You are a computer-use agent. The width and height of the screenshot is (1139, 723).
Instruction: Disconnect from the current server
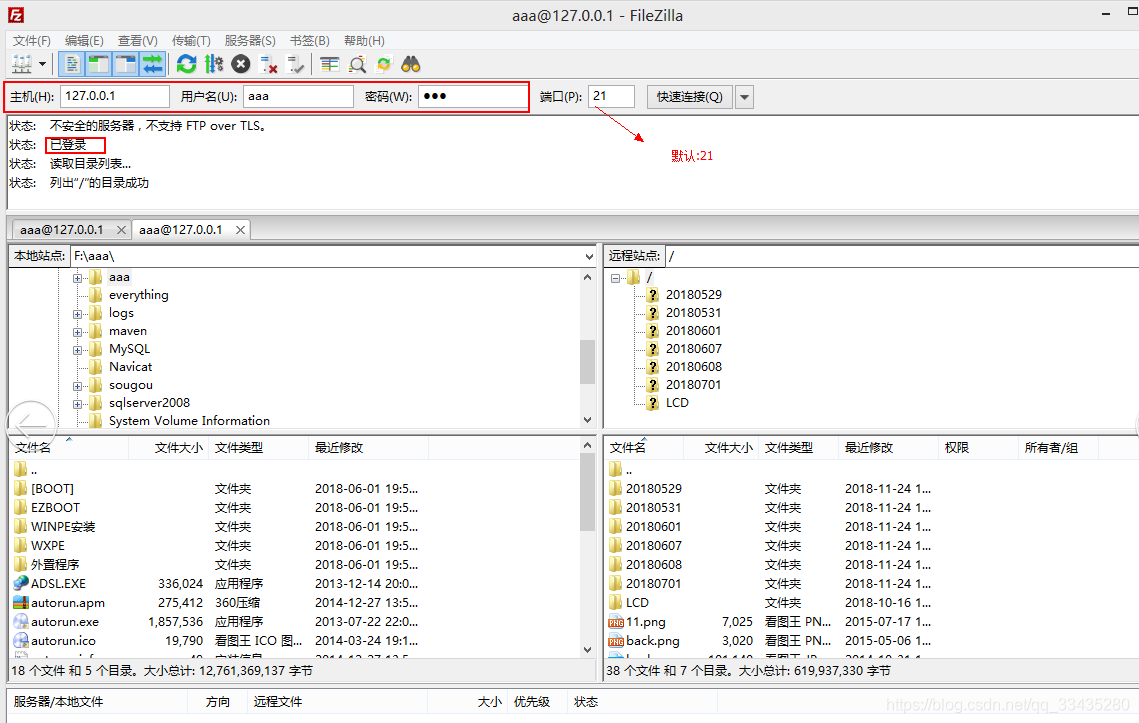click(268, 65)
